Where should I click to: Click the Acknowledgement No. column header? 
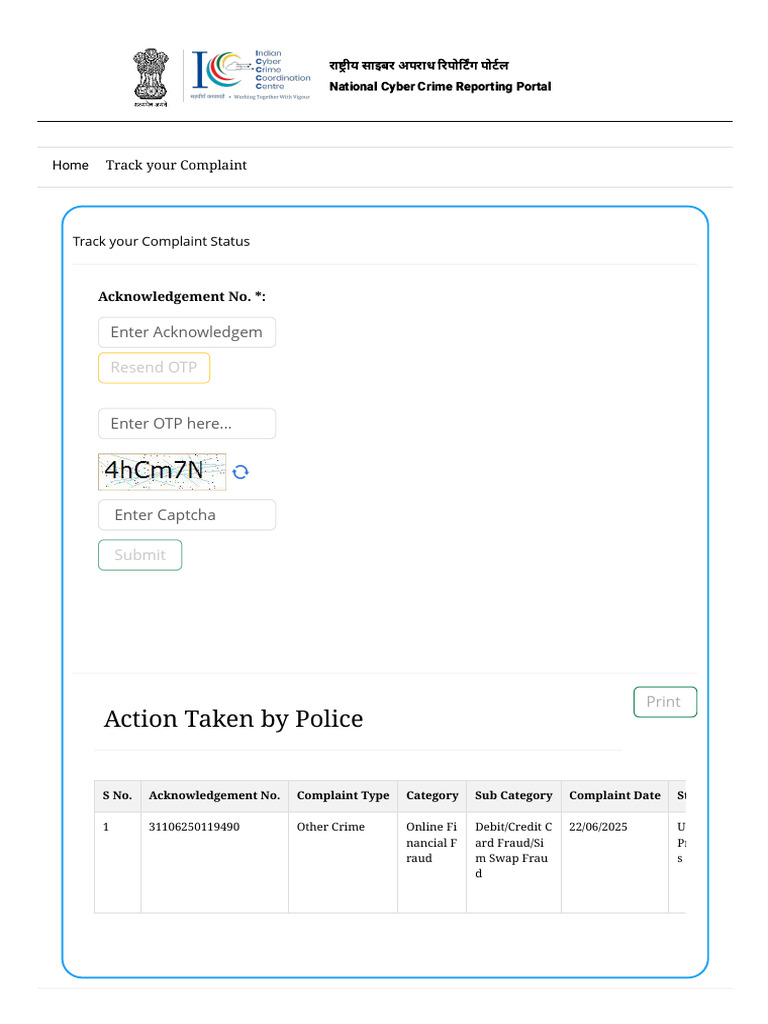214,795
